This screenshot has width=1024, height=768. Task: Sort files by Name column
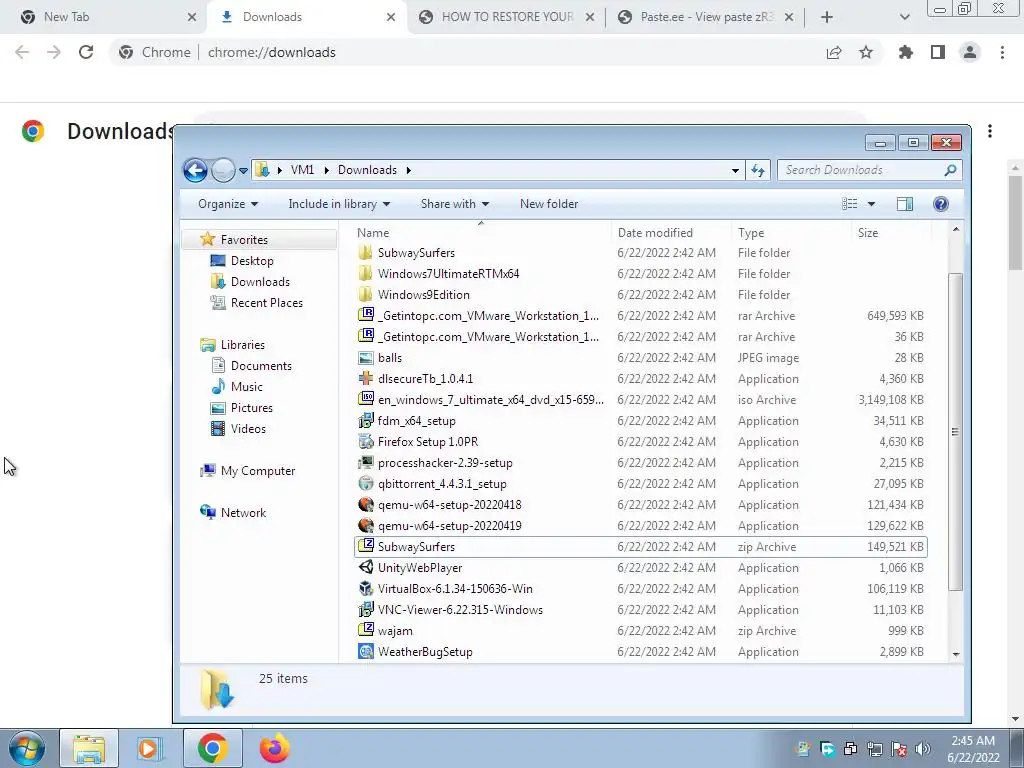(373, 232)
